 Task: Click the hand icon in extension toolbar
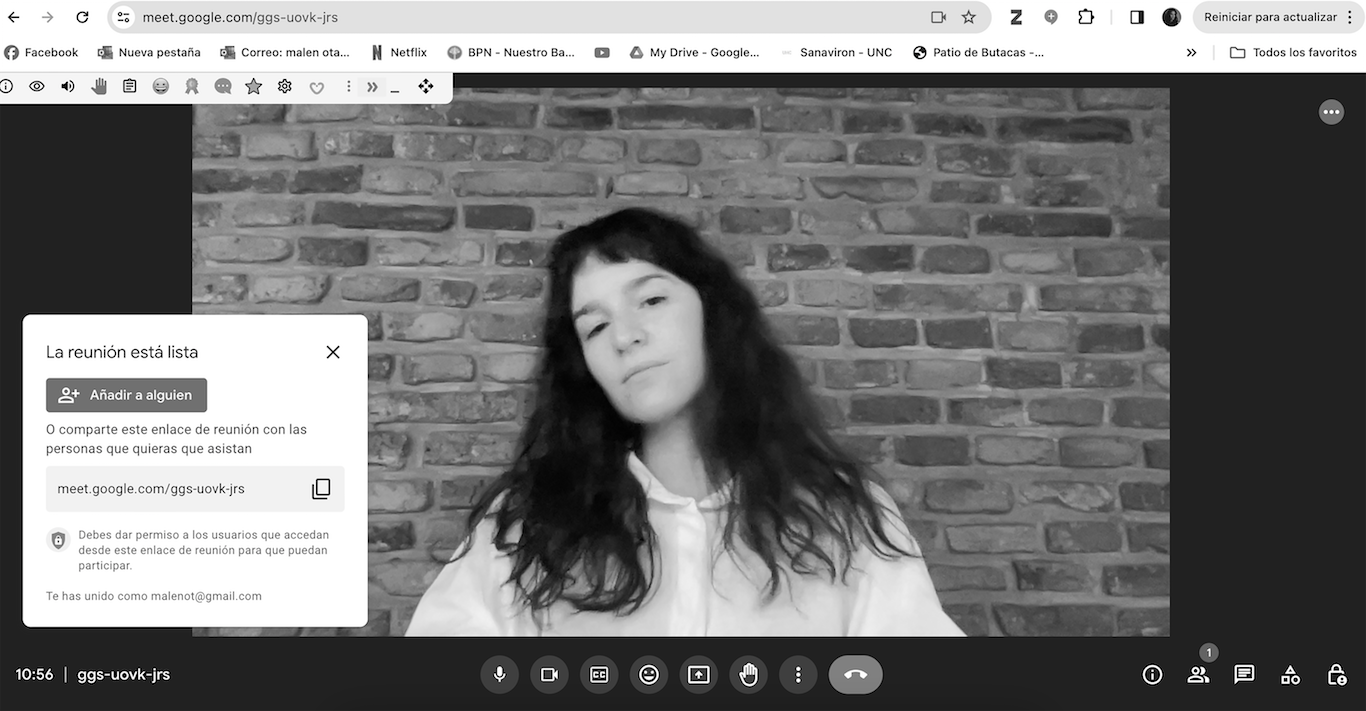click(x=99, y=87)
